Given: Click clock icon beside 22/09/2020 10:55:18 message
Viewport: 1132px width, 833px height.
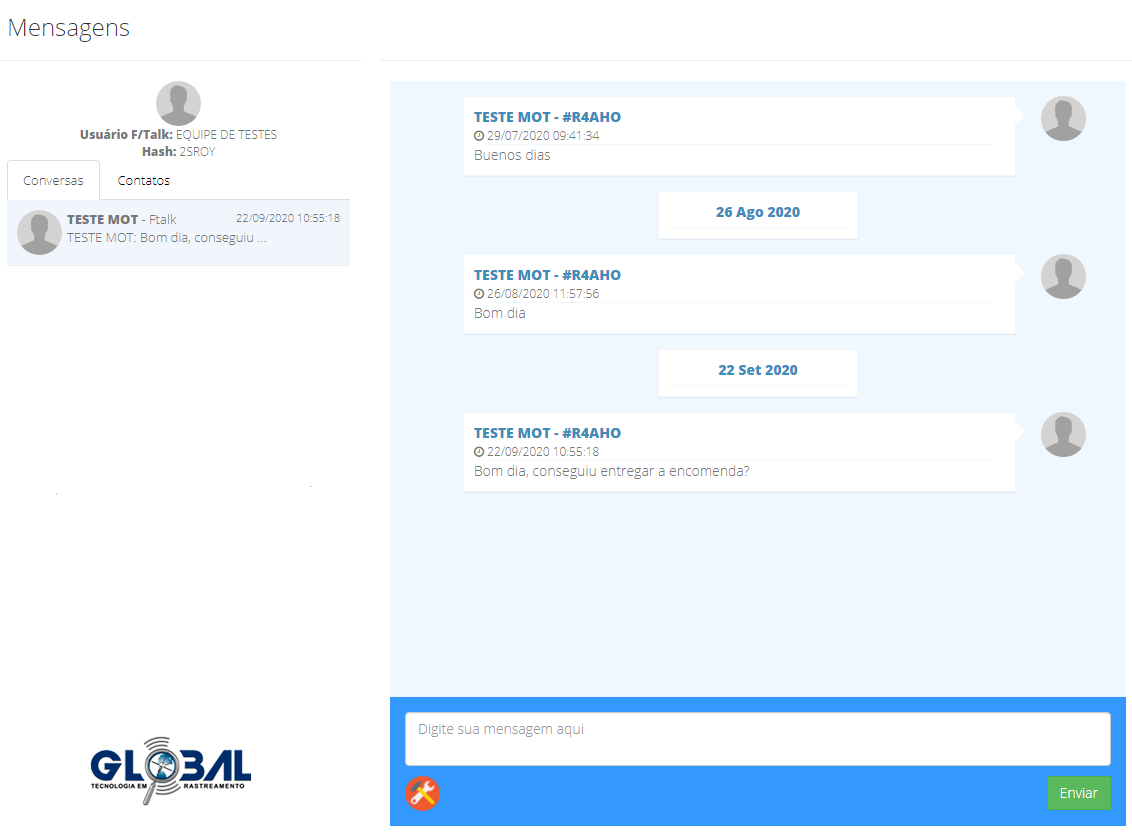Looking at the screenshot, I should (479, 452).
